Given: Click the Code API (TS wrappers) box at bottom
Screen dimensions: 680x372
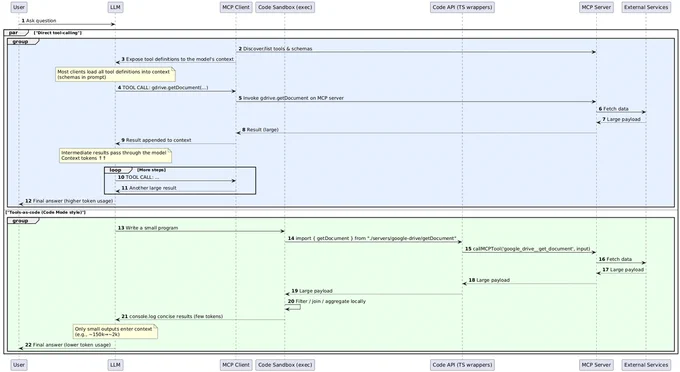Looking at the screenshot, I should 462,365.
